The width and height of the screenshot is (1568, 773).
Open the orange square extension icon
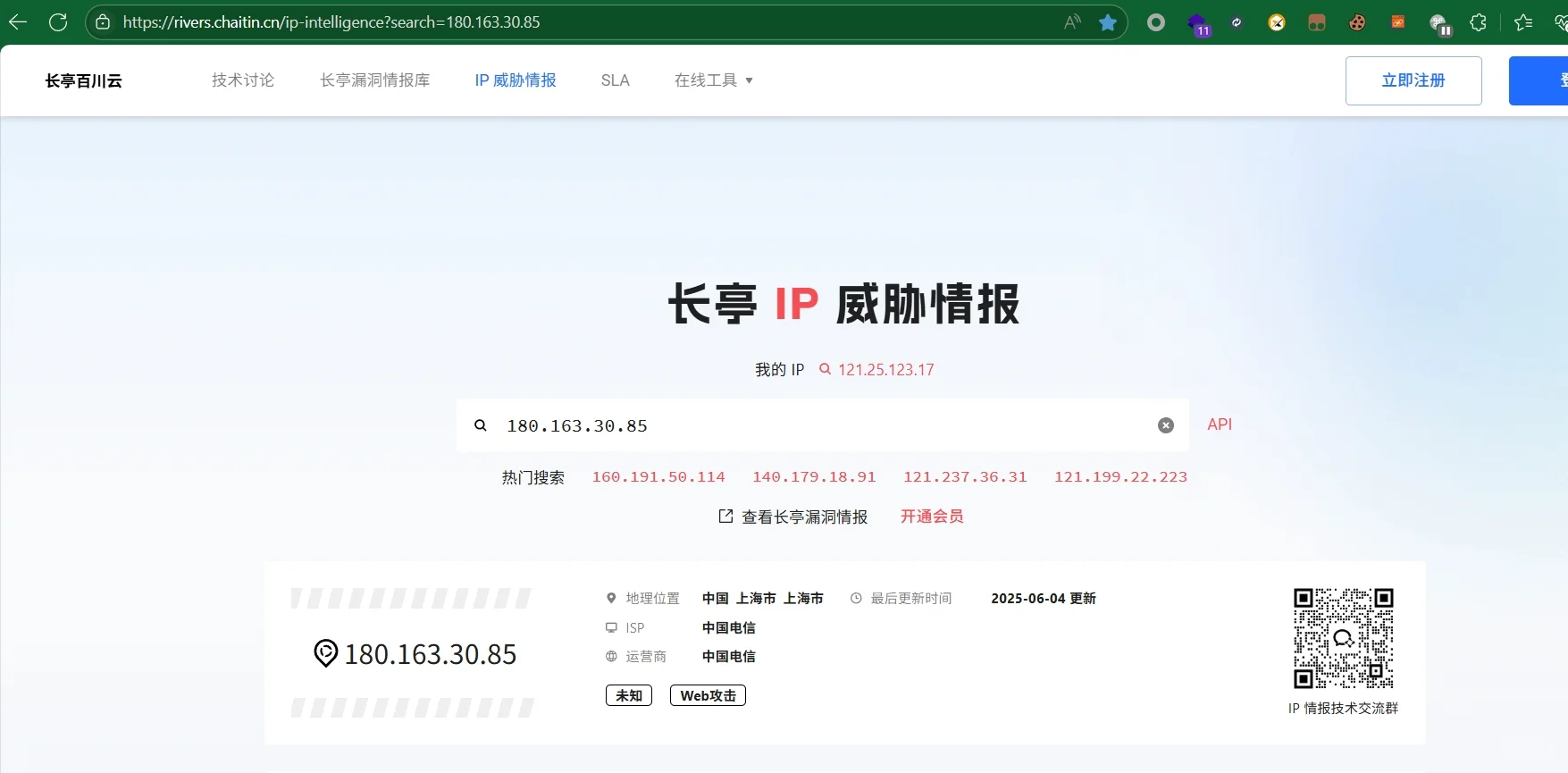coord(1397,22)
